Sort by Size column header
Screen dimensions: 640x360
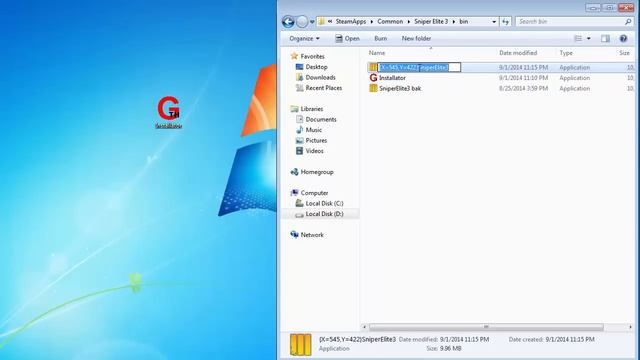pos(624,53)
